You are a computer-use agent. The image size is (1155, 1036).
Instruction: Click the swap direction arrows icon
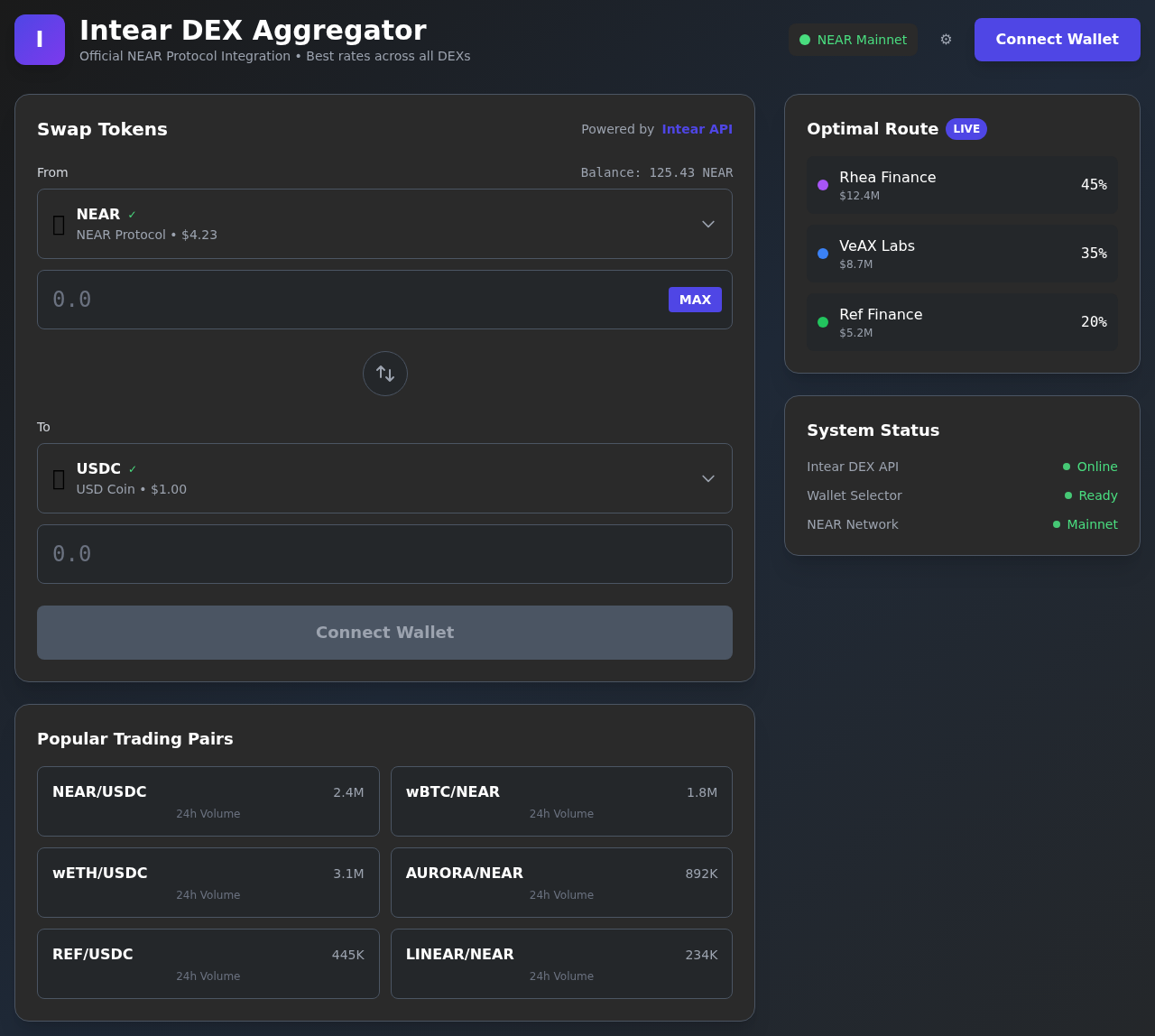pyautogui.click(x=384, y=373)
